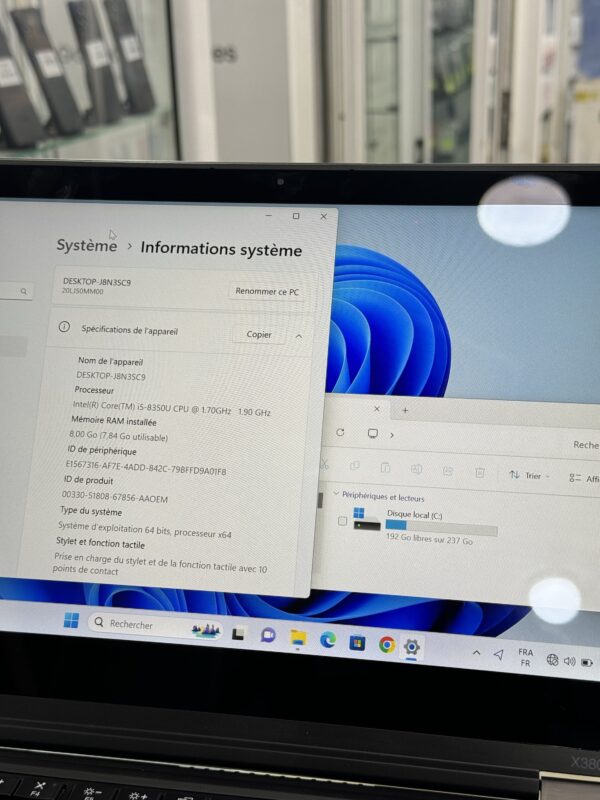Click the Settings gear icon in taskbar

[x=411, y=646]
